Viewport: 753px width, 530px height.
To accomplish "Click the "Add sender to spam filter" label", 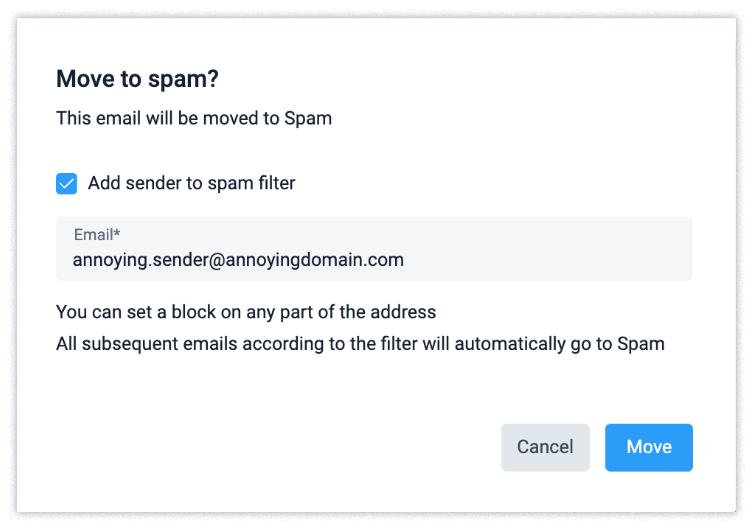I will click(x=191, y=183).
